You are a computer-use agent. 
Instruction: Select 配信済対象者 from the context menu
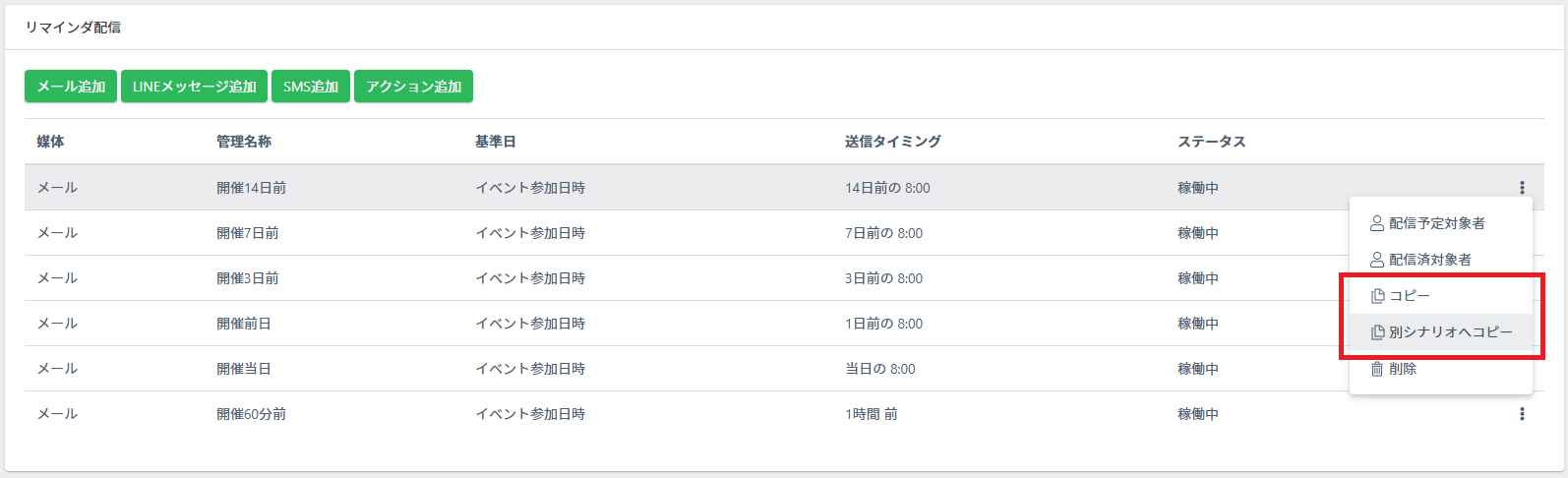point(1441,260)
